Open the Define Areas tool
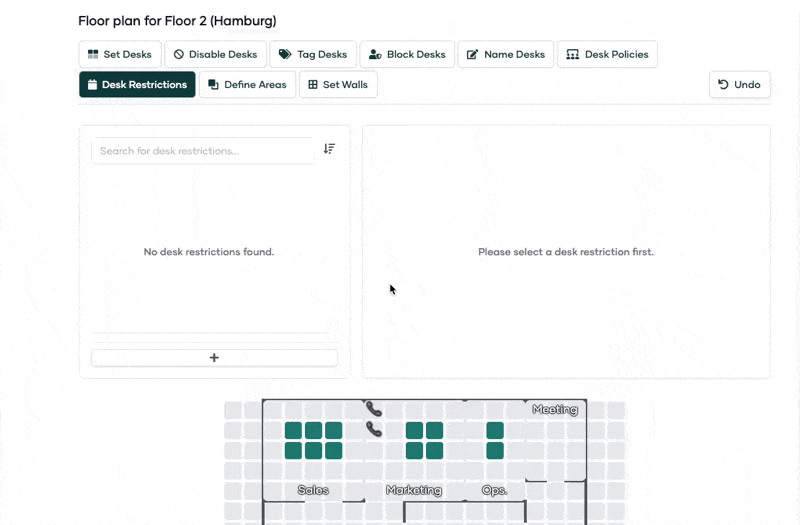 247,85
